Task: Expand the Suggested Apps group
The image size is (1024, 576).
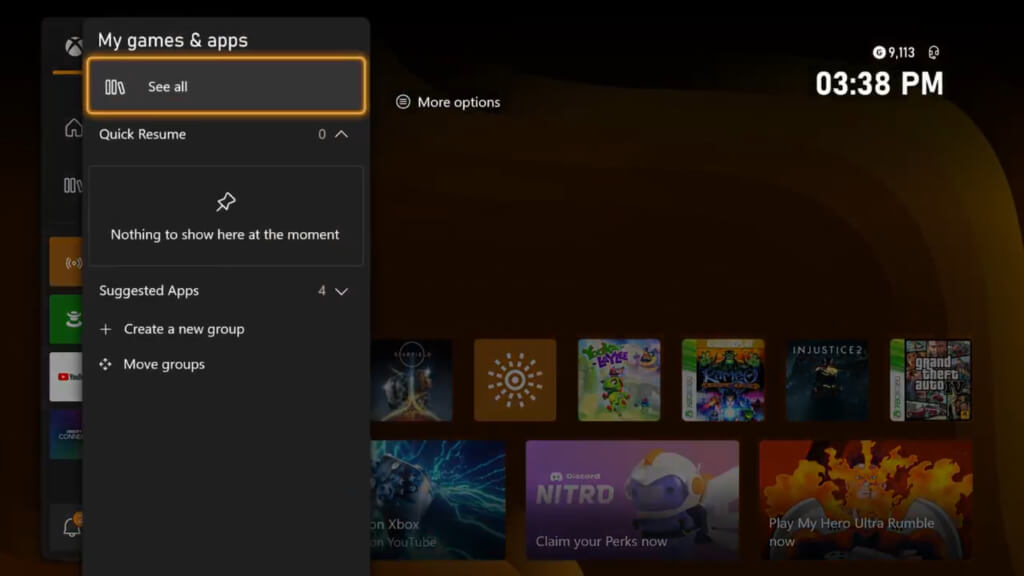Action: coord(341,291)
